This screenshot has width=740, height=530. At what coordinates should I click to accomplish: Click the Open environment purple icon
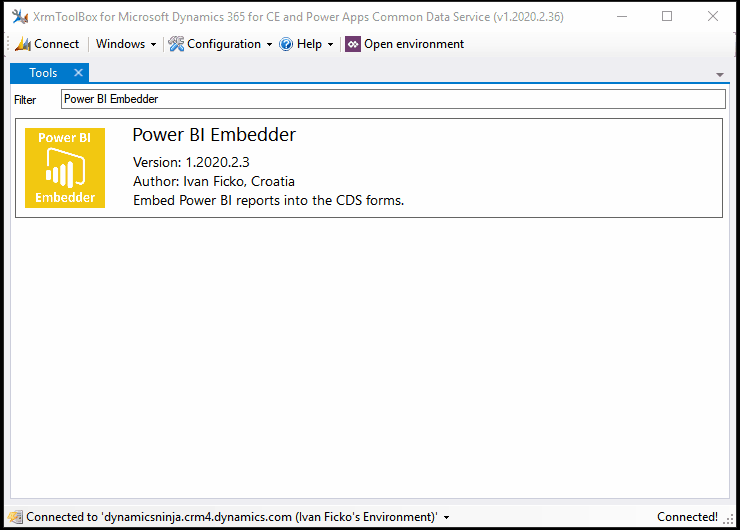point(353,44)
